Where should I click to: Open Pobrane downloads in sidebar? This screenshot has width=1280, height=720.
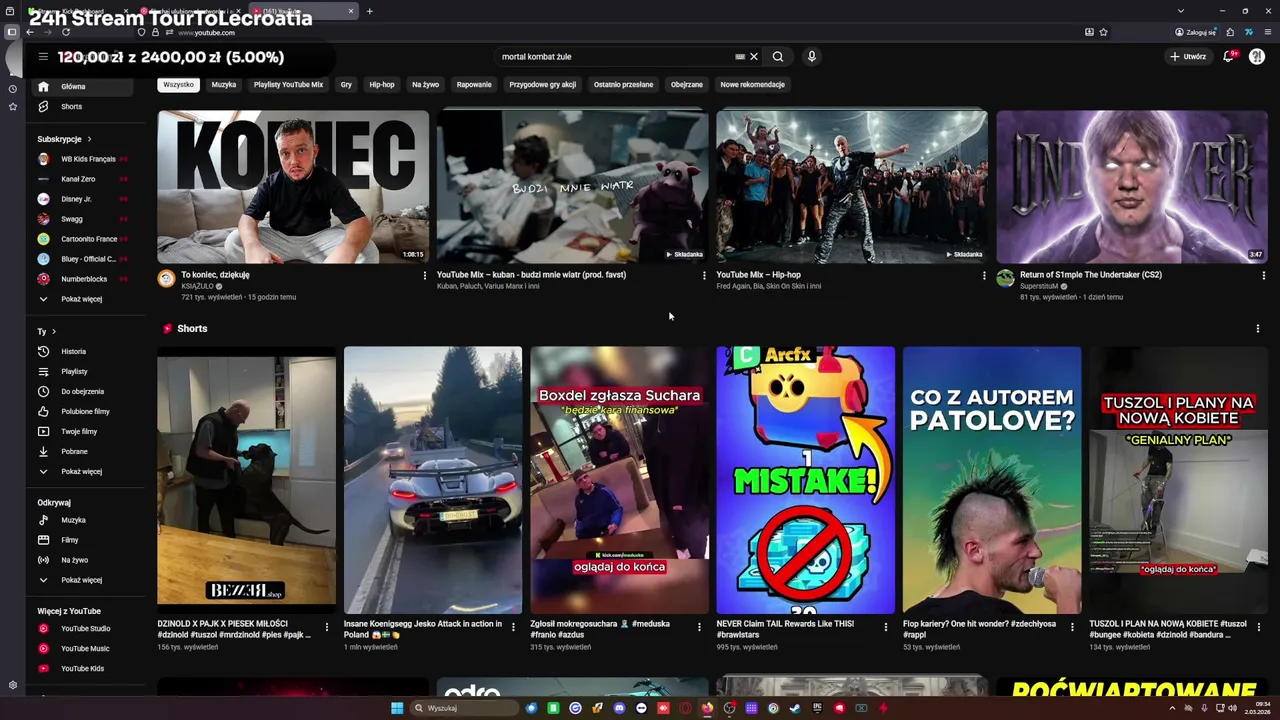click(80, 452)
